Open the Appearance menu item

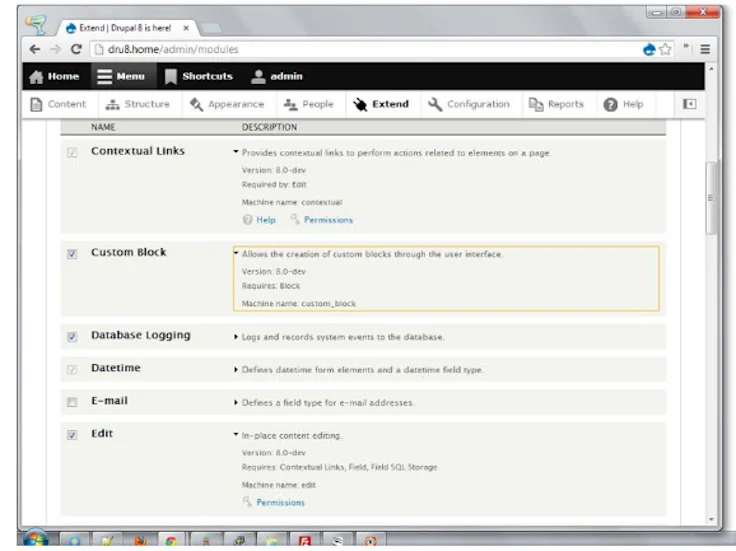(x=236, y=104)
